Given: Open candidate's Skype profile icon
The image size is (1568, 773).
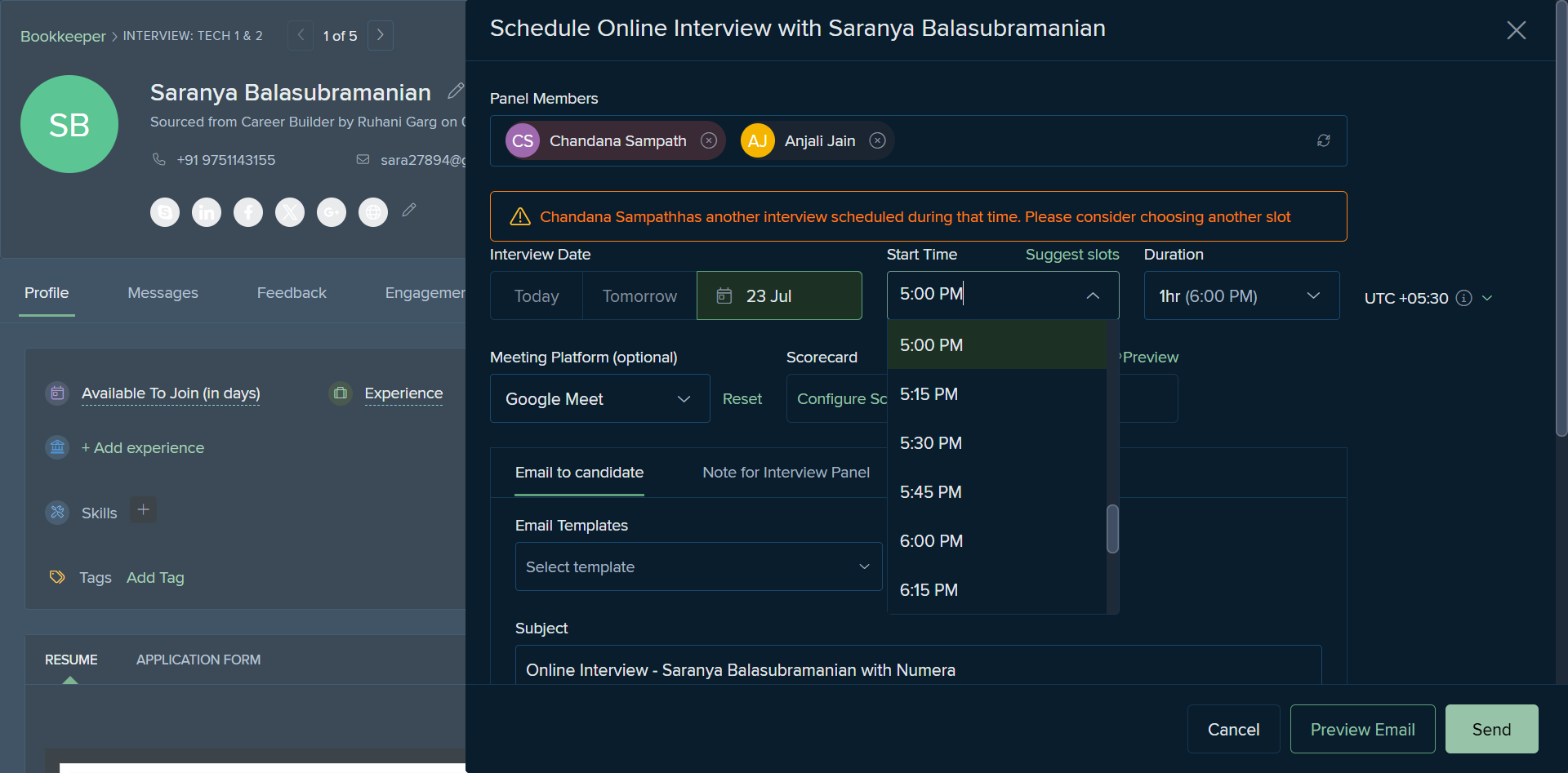Looking at the screenshot, I should pyautogui.click(x=165, y=212).
